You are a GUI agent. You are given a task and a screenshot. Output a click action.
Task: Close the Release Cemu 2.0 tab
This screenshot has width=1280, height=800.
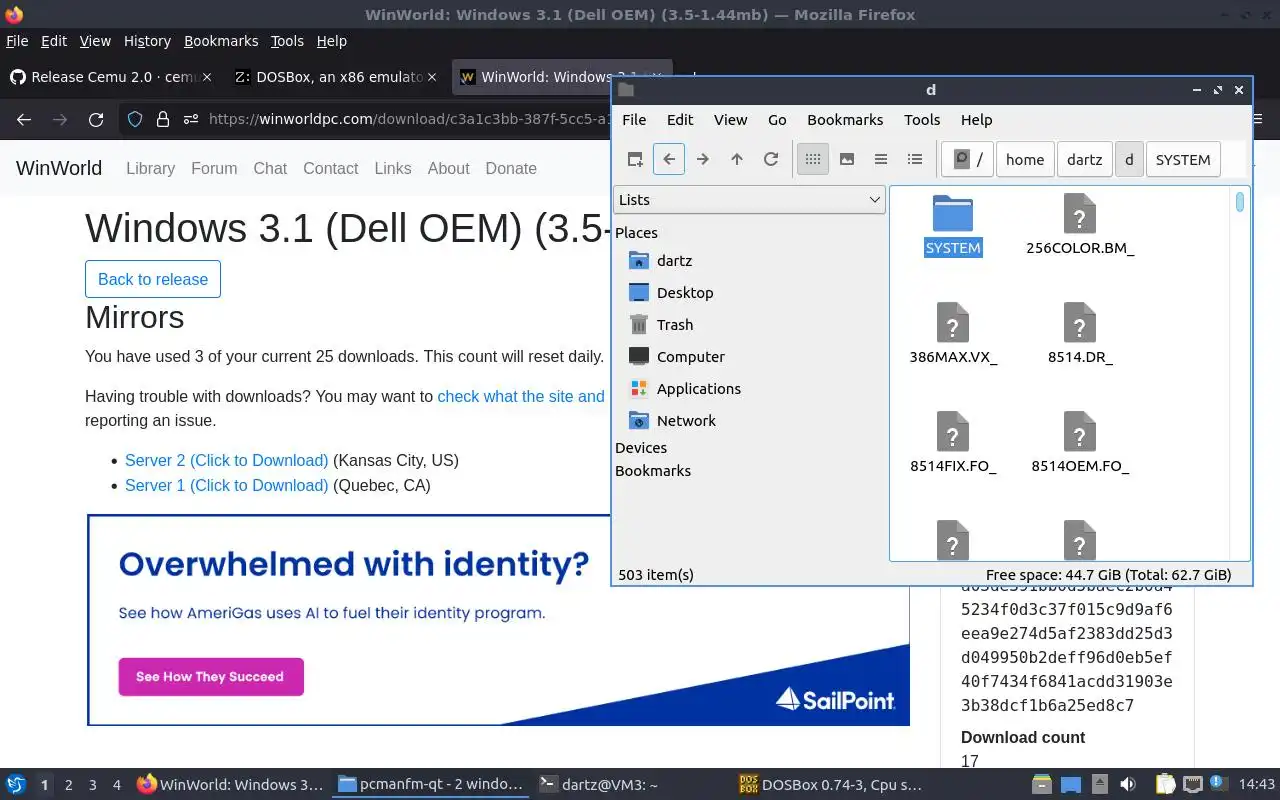coord(206,77)
